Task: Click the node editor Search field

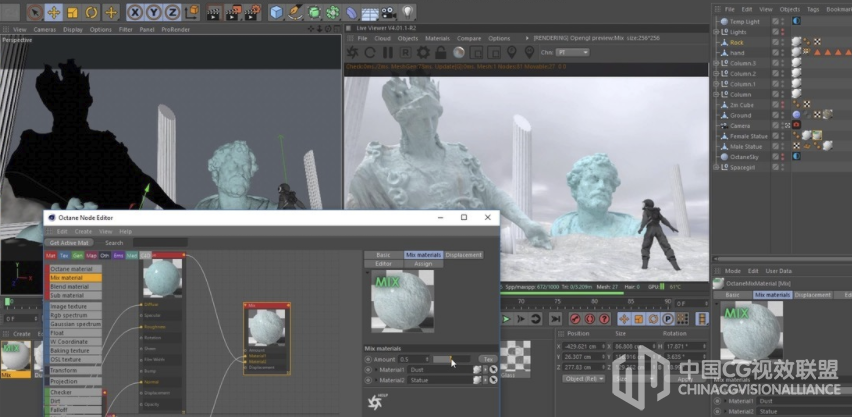Action: point(160,242)
